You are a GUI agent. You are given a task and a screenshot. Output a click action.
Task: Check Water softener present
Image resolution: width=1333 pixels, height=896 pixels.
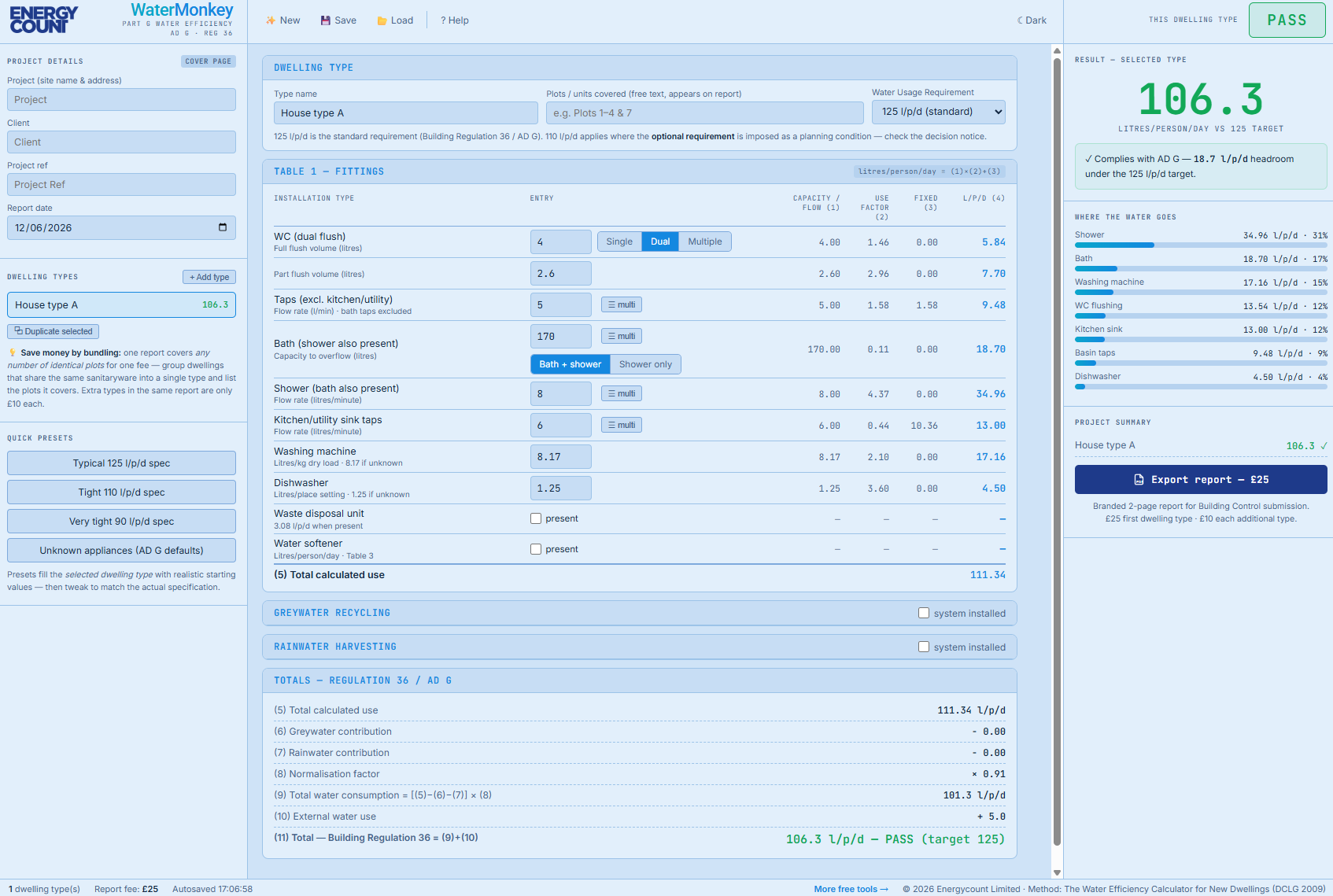click(x=536, y=549)
